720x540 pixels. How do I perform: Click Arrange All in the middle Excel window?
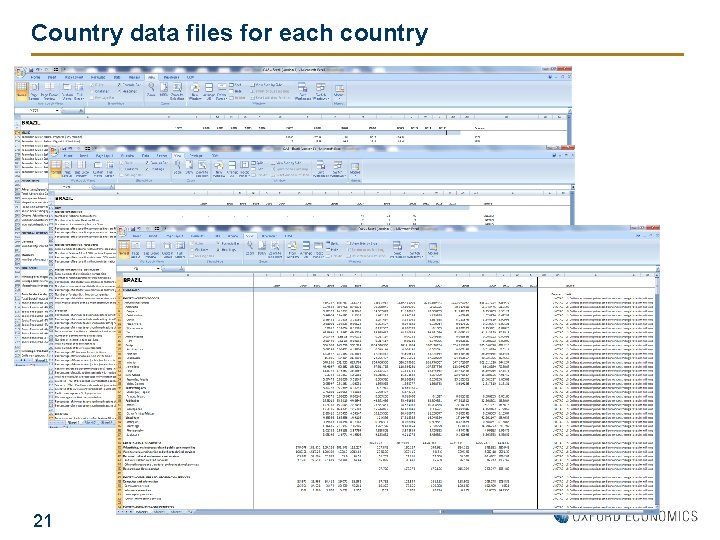coord(231,169)
